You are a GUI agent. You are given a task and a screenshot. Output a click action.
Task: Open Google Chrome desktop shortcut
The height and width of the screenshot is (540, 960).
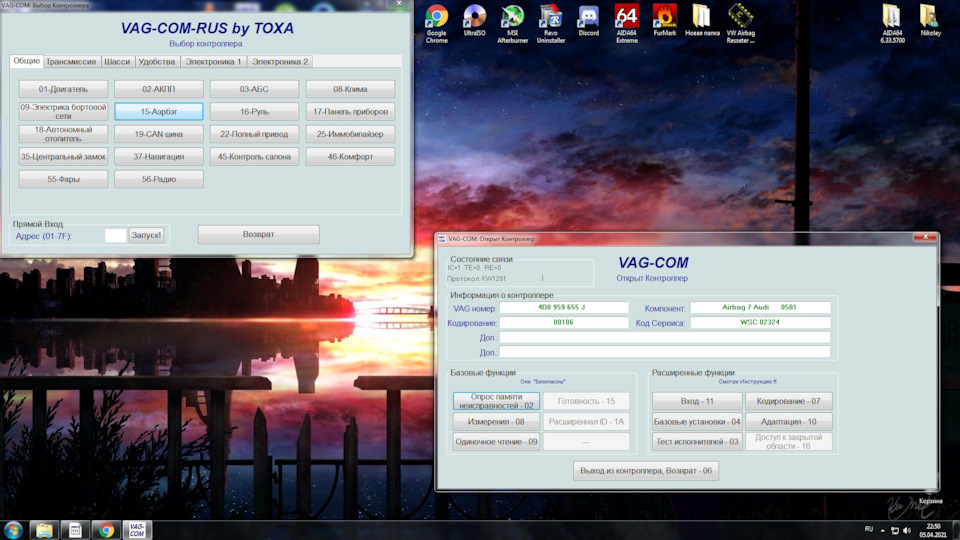tap(437, 23)
